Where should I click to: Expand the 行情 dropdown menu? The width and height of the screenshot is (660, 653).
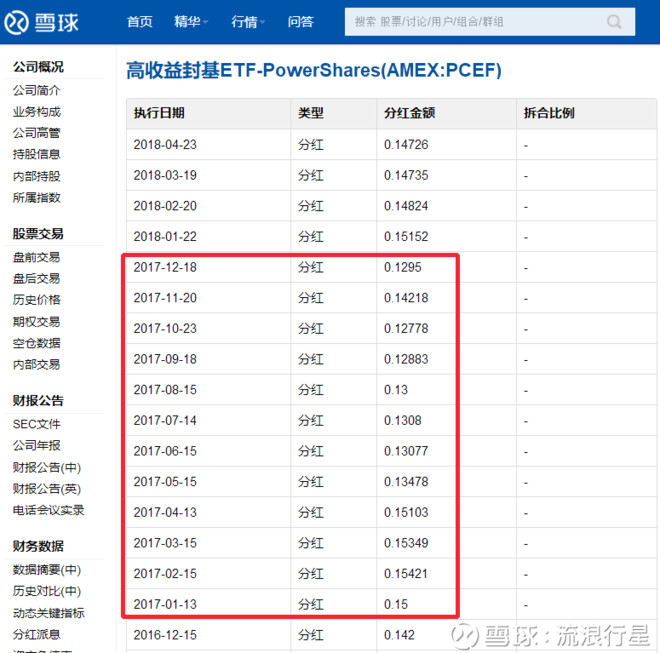coord(248,21)
